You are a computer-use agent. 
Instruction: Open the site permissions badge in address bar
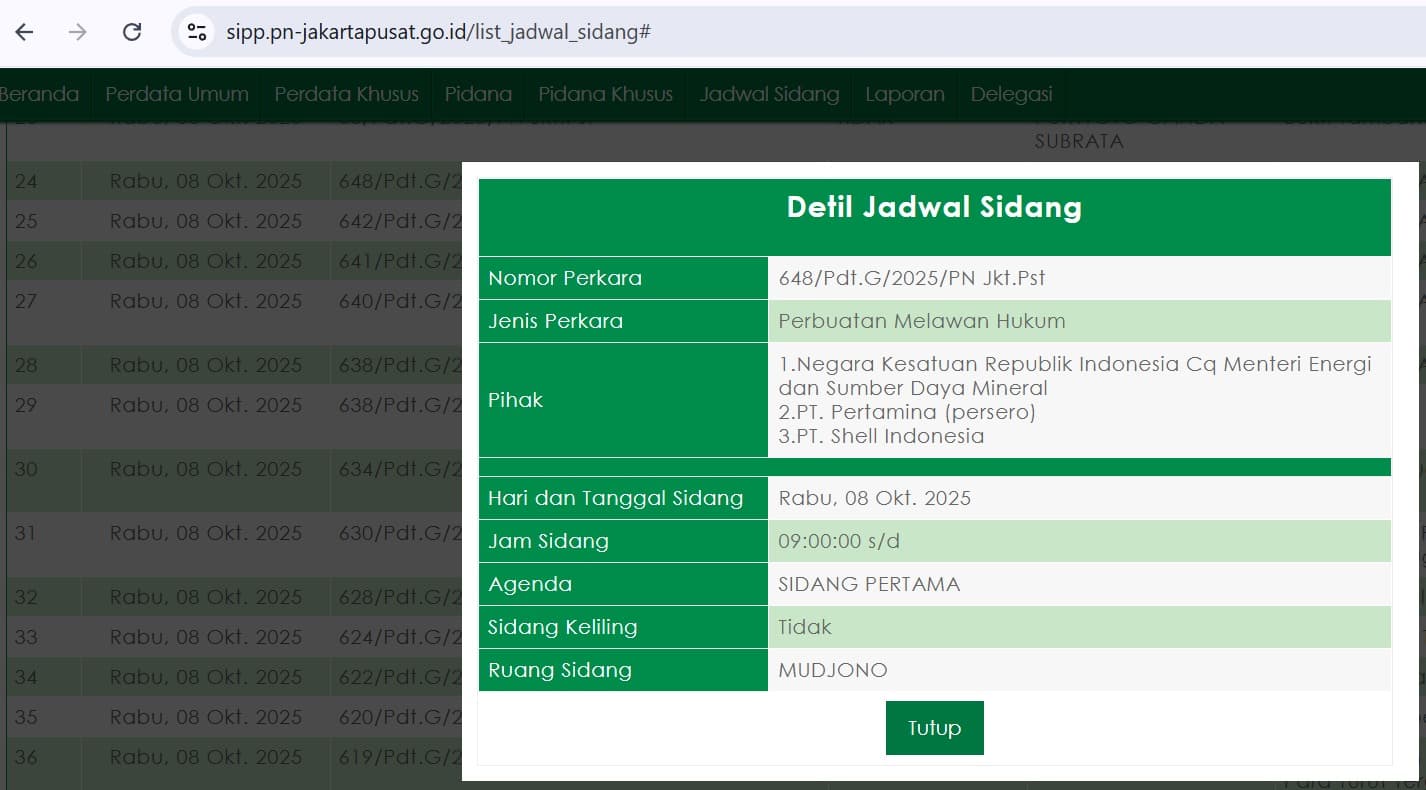[x=196, y=31]
